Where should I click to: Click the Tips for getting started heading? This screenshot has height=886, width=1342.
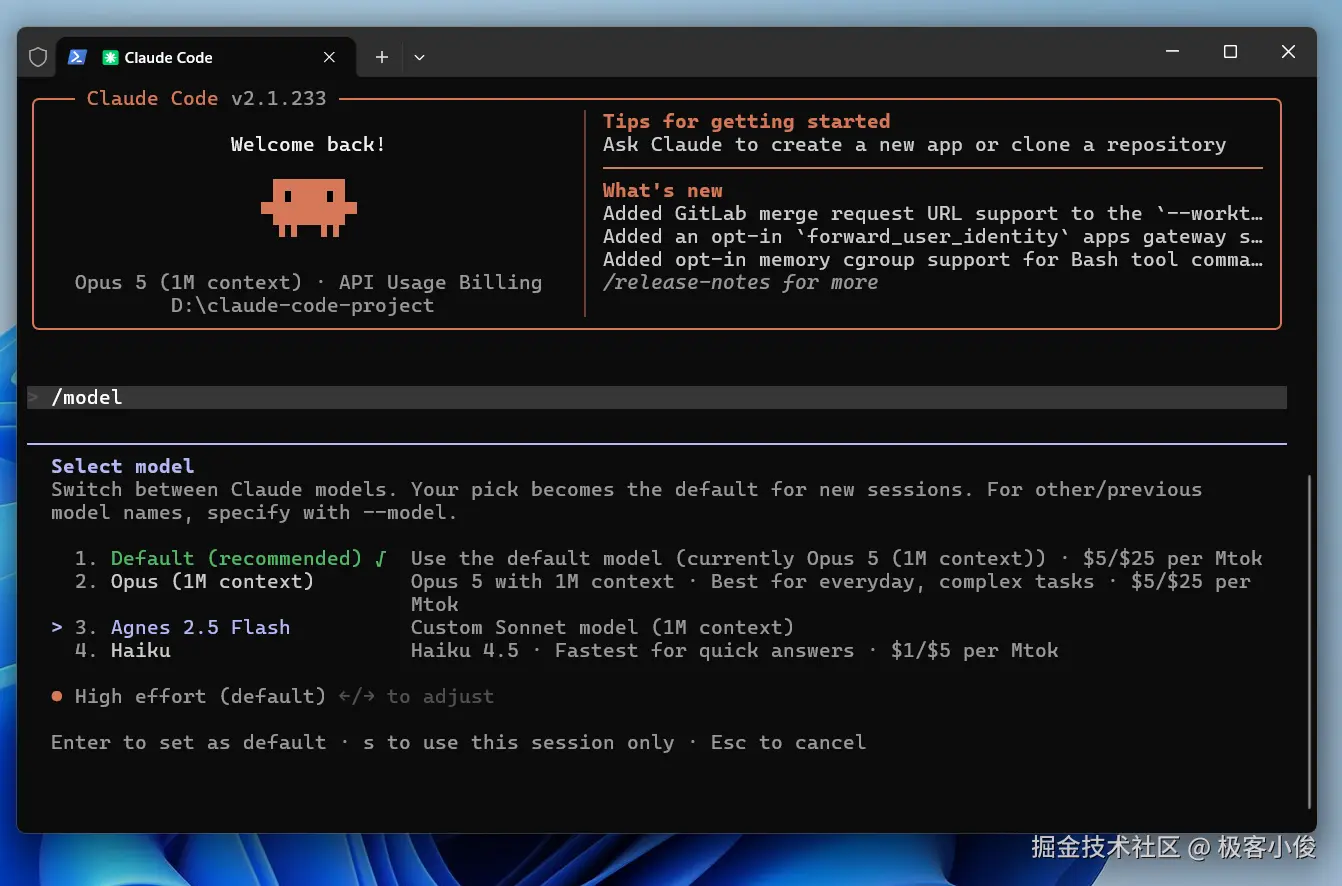click(746, 121)
